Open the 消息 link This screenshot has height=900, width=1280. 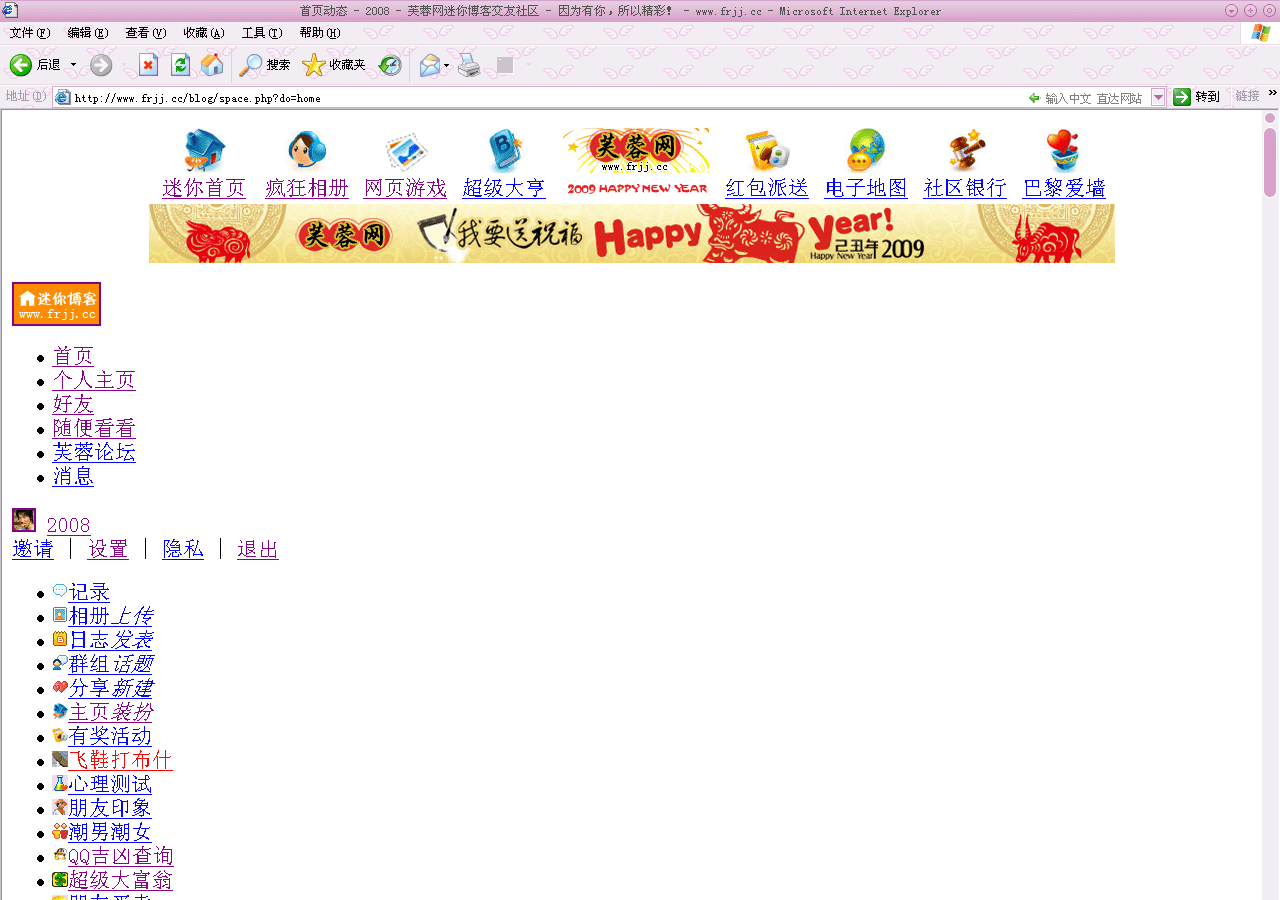point(73,476)
